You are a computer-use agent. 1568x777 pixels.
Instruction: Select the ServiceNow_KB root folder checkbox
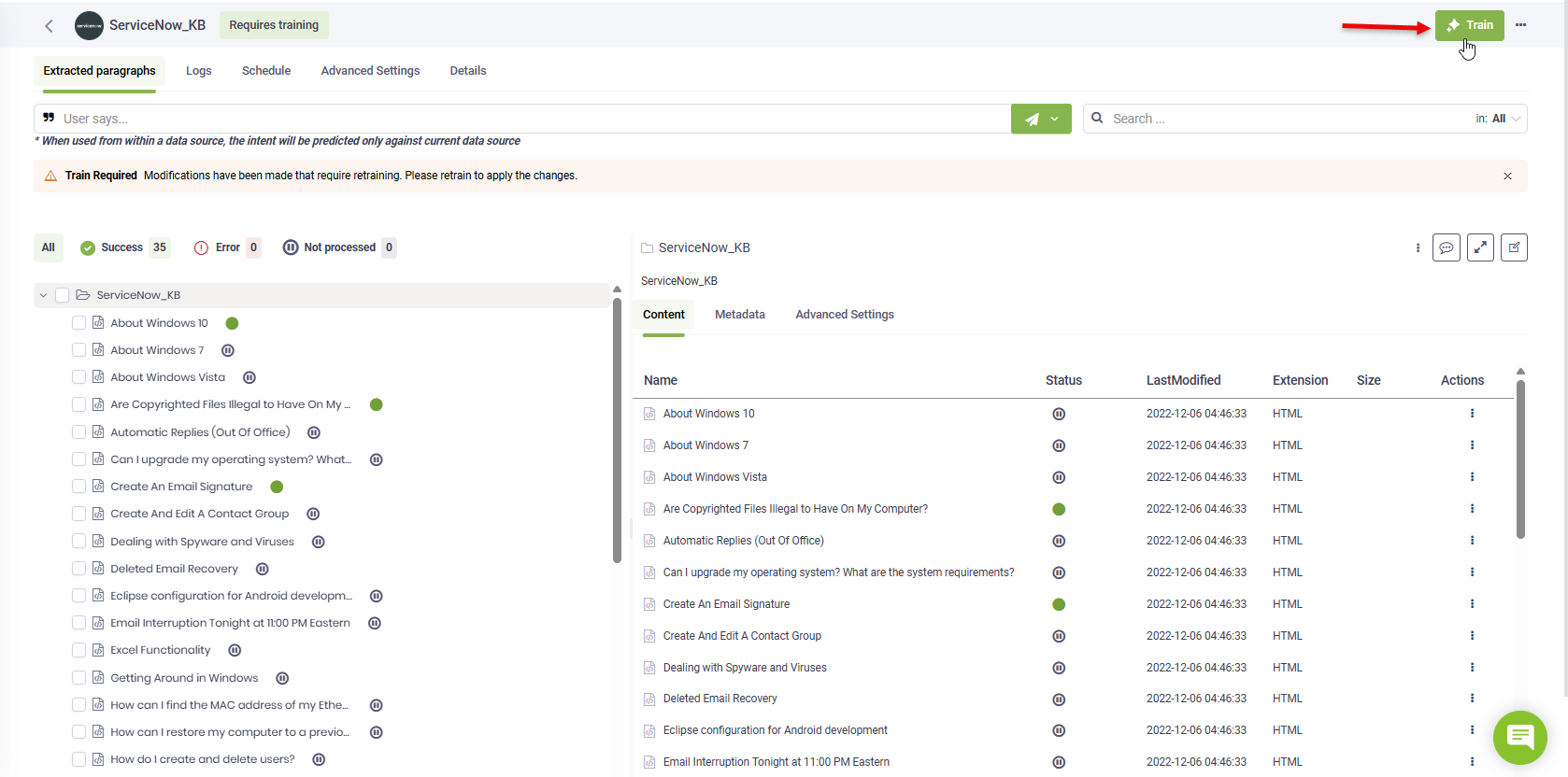(x=63, y=295)
